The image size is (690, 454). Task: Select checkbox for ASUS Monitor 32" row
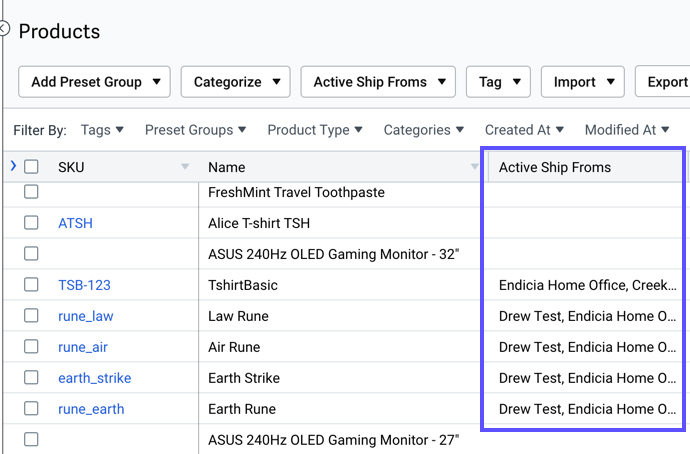click(31, 253)
